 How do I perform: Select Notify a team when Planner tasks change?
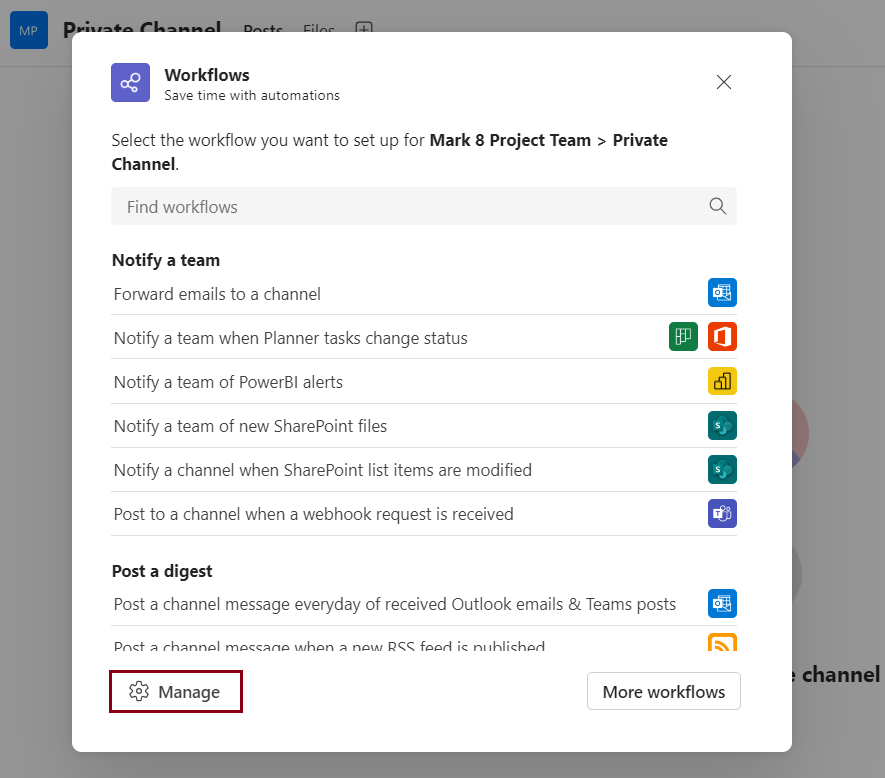click(290, 338)
